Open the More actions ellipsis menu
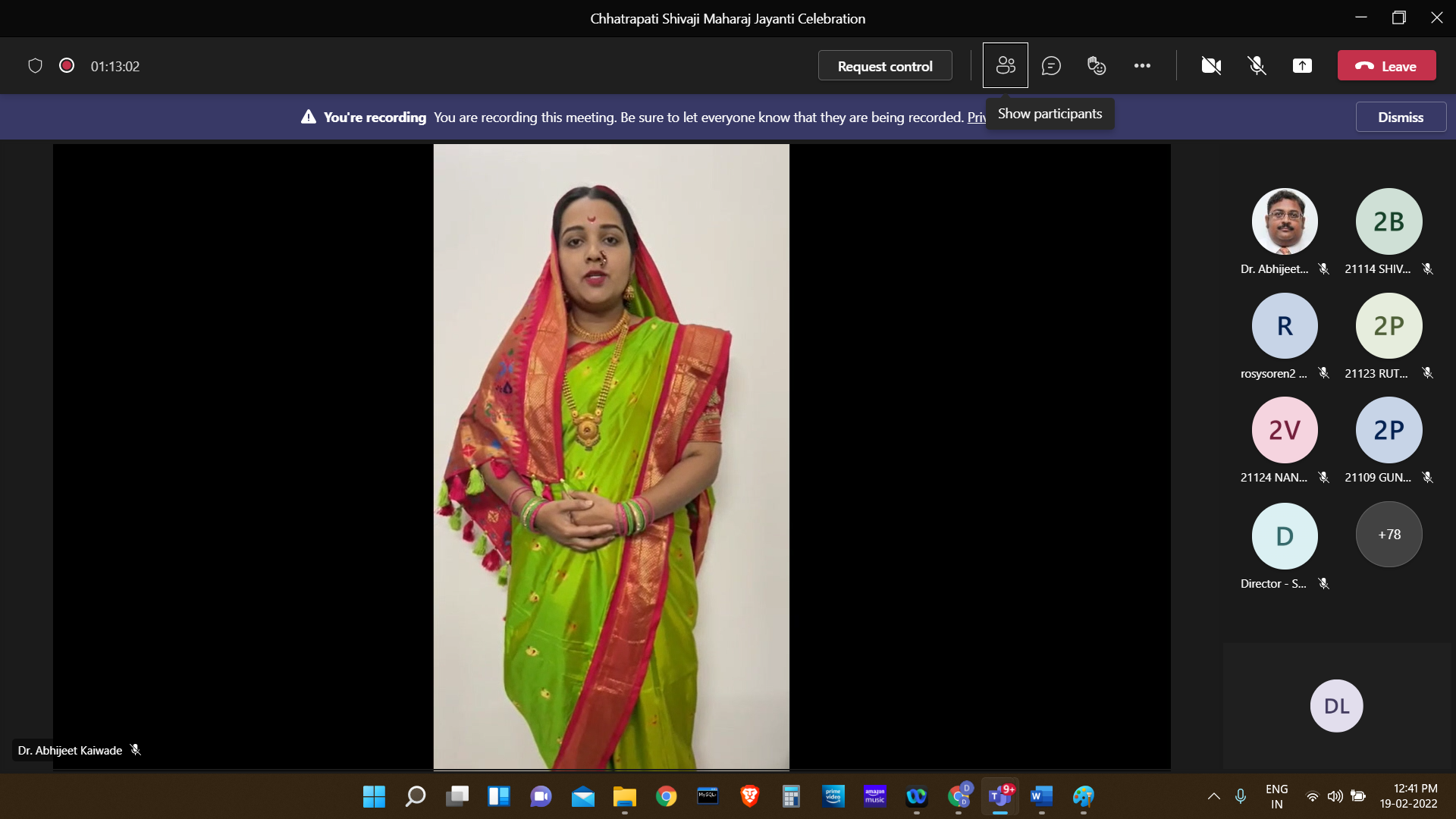Screen dimensions: 1456x819 [x=1142, y=66]
